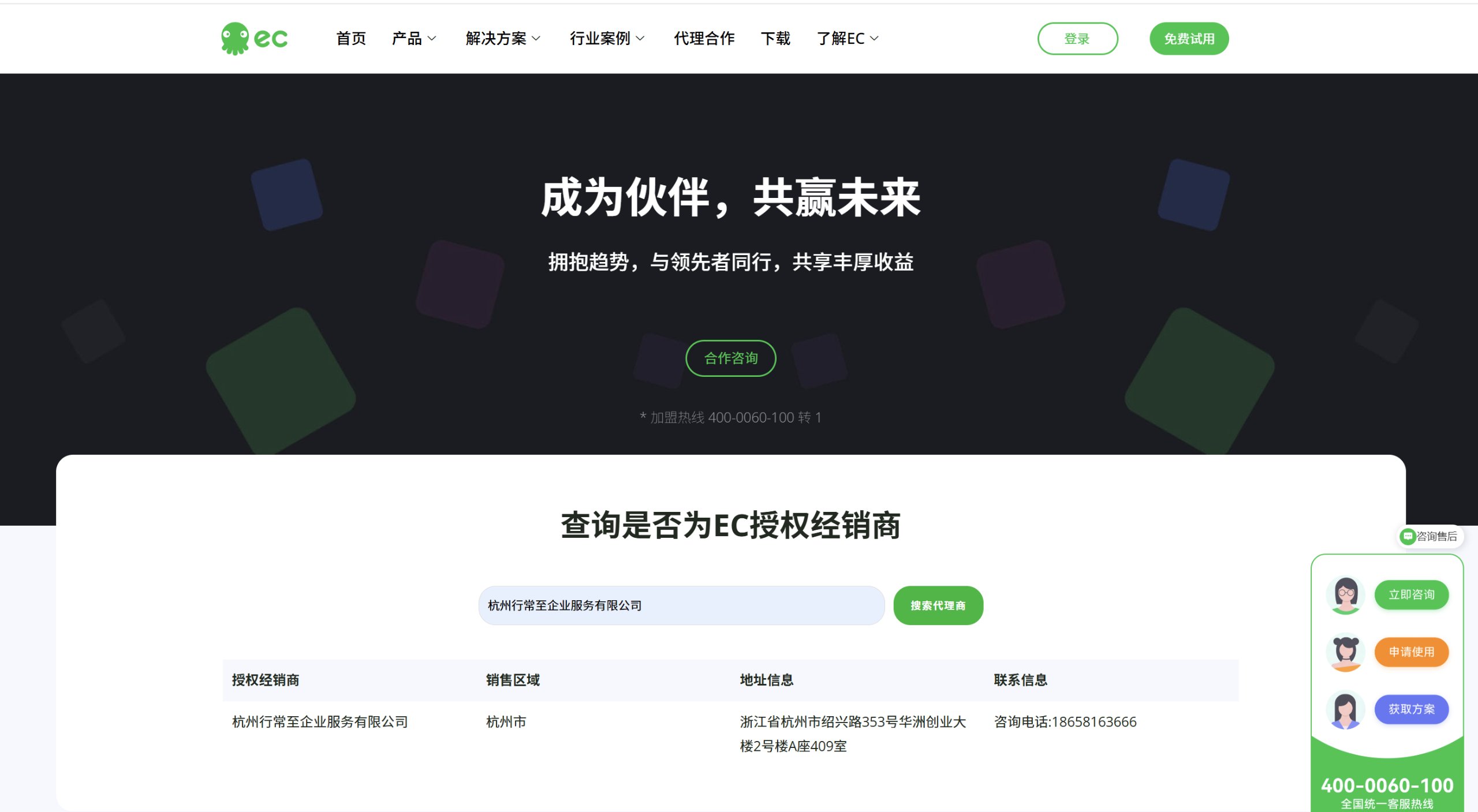The image size is (1478, 812).
Task: Expand the 解决方案 dropdown chevron
Action: coord(536,39)
